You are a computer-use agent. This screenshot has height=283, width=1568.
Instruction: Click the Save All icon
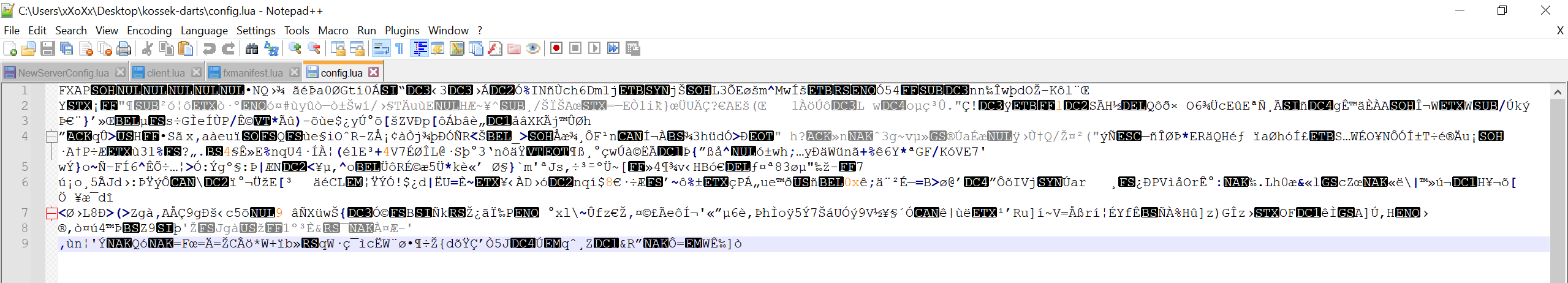(67, 48)
